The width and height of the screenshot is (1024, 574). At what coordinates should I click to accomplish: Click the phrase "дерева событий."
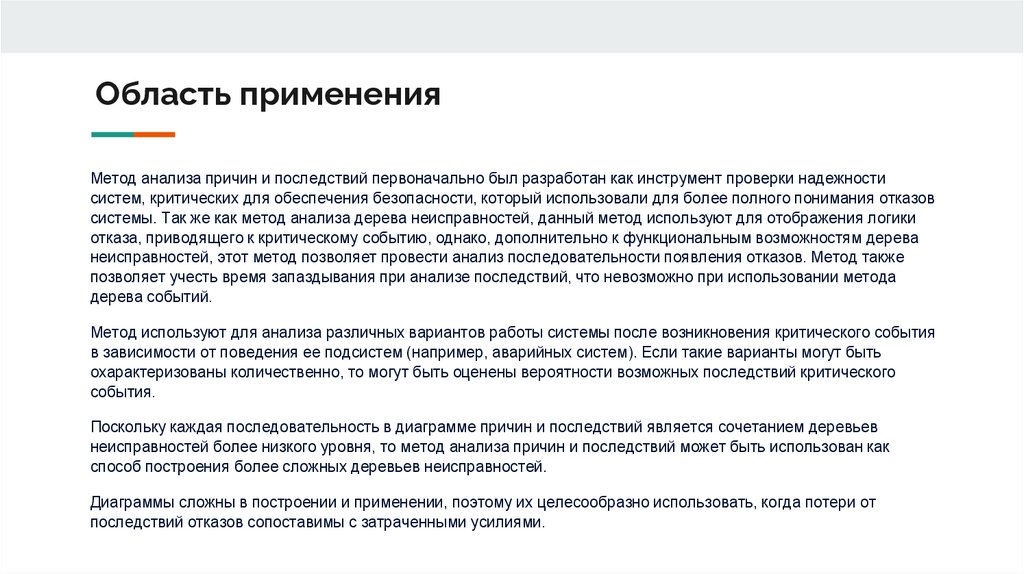[152, 296]
